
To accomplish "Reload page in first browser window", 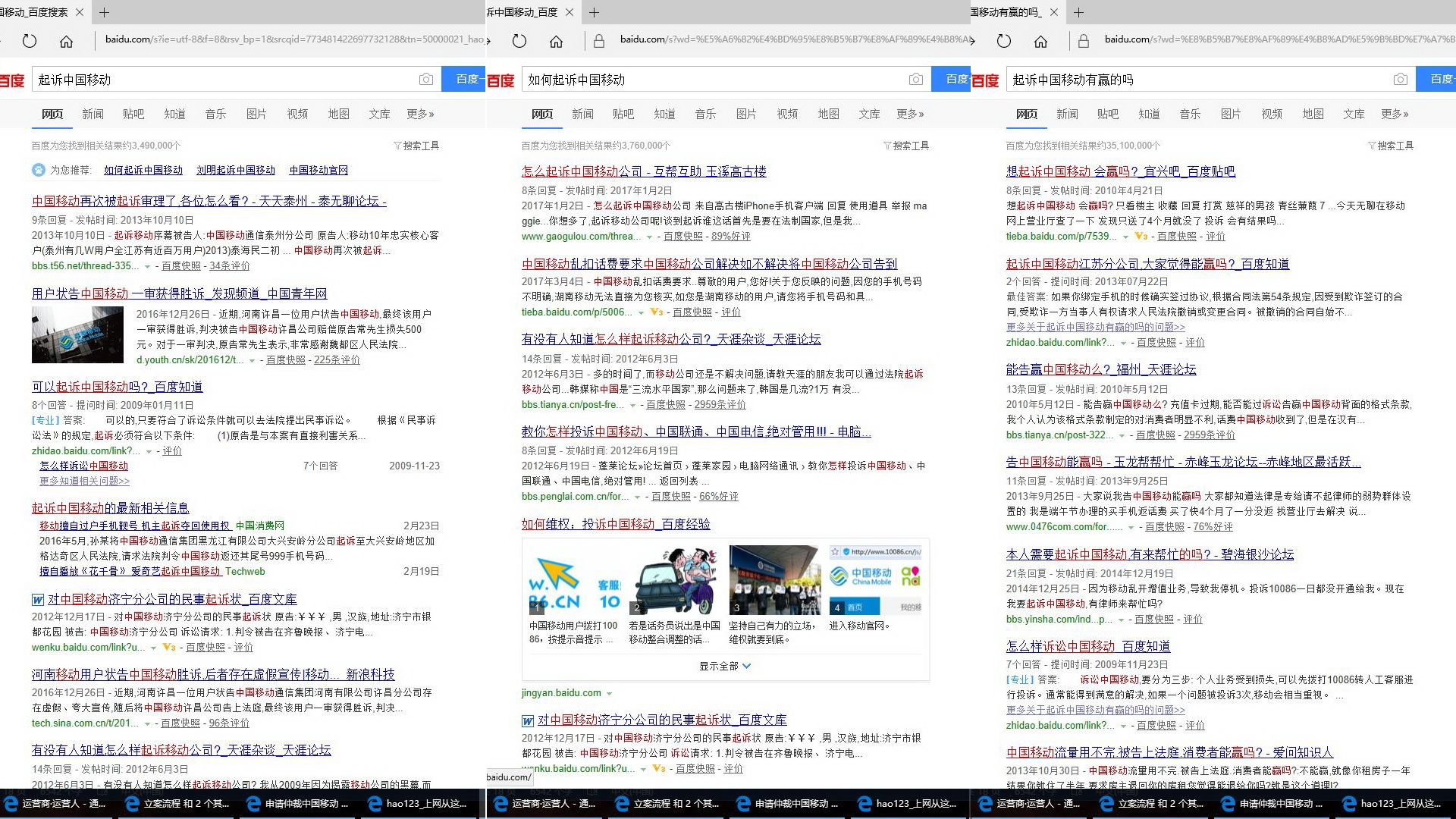I will [30, 41].
